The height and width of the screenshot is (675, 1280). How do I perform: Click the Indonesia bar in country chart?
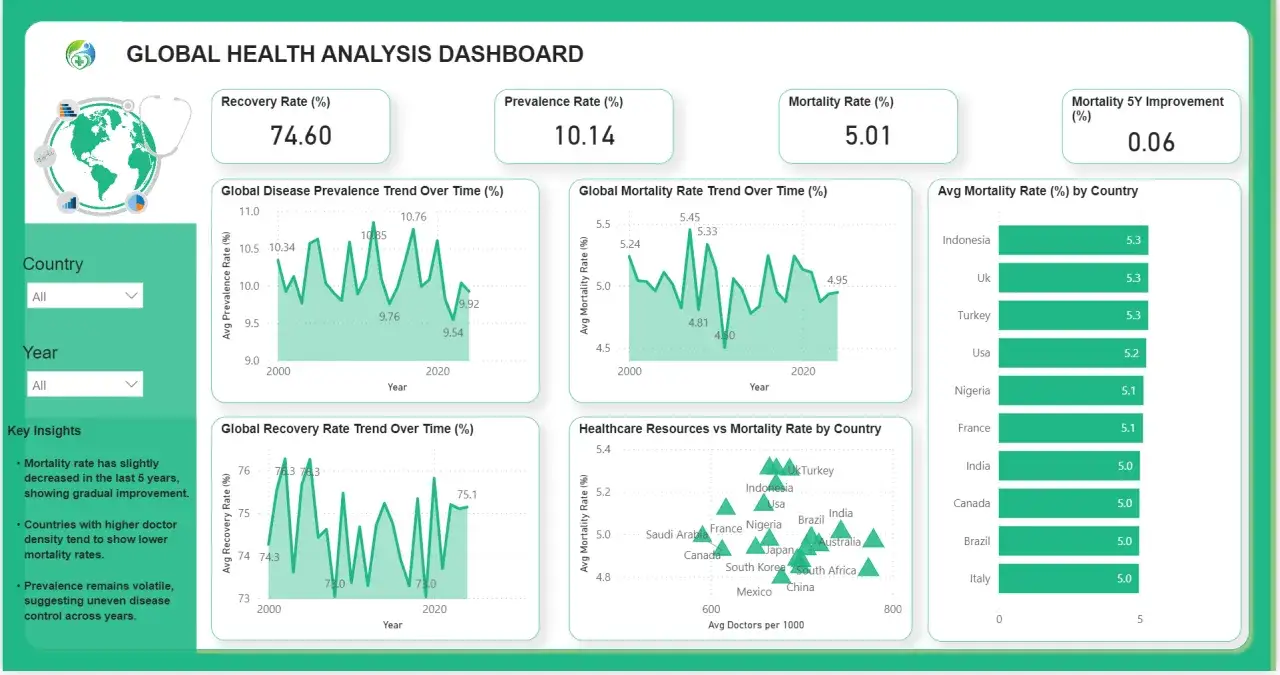coord(1073,240)
